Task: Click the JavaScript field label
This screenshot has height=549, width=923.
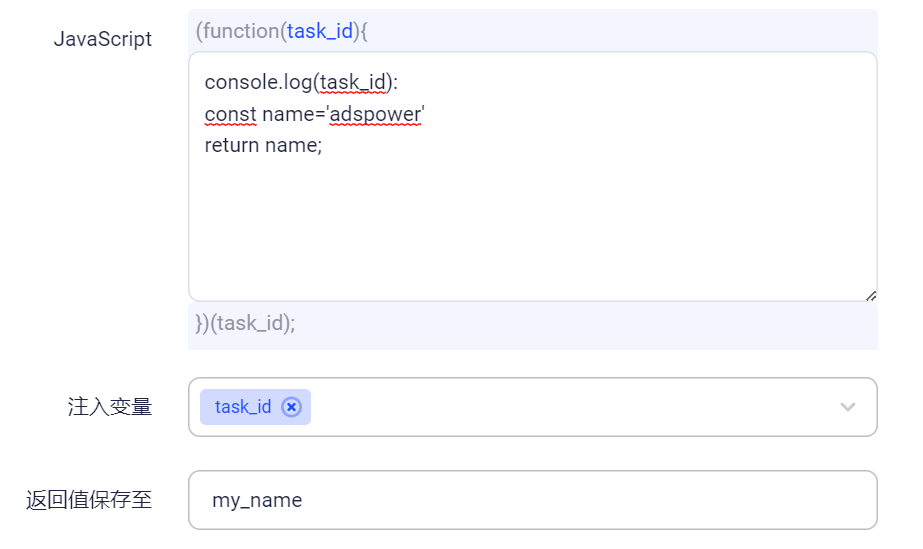Action: click(103, 39)
